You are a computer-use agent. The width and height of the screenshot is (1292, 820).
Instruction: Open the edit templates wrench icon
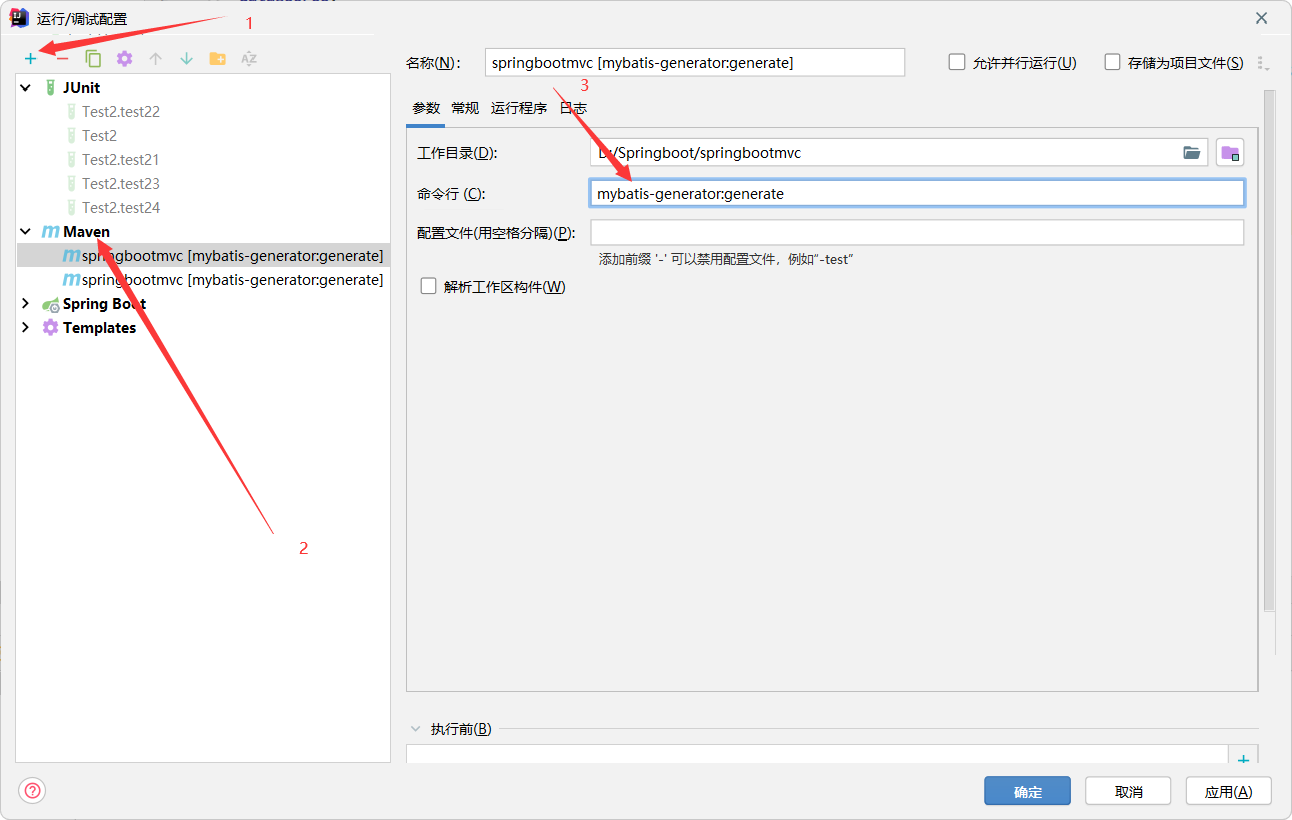coord(124,59)
